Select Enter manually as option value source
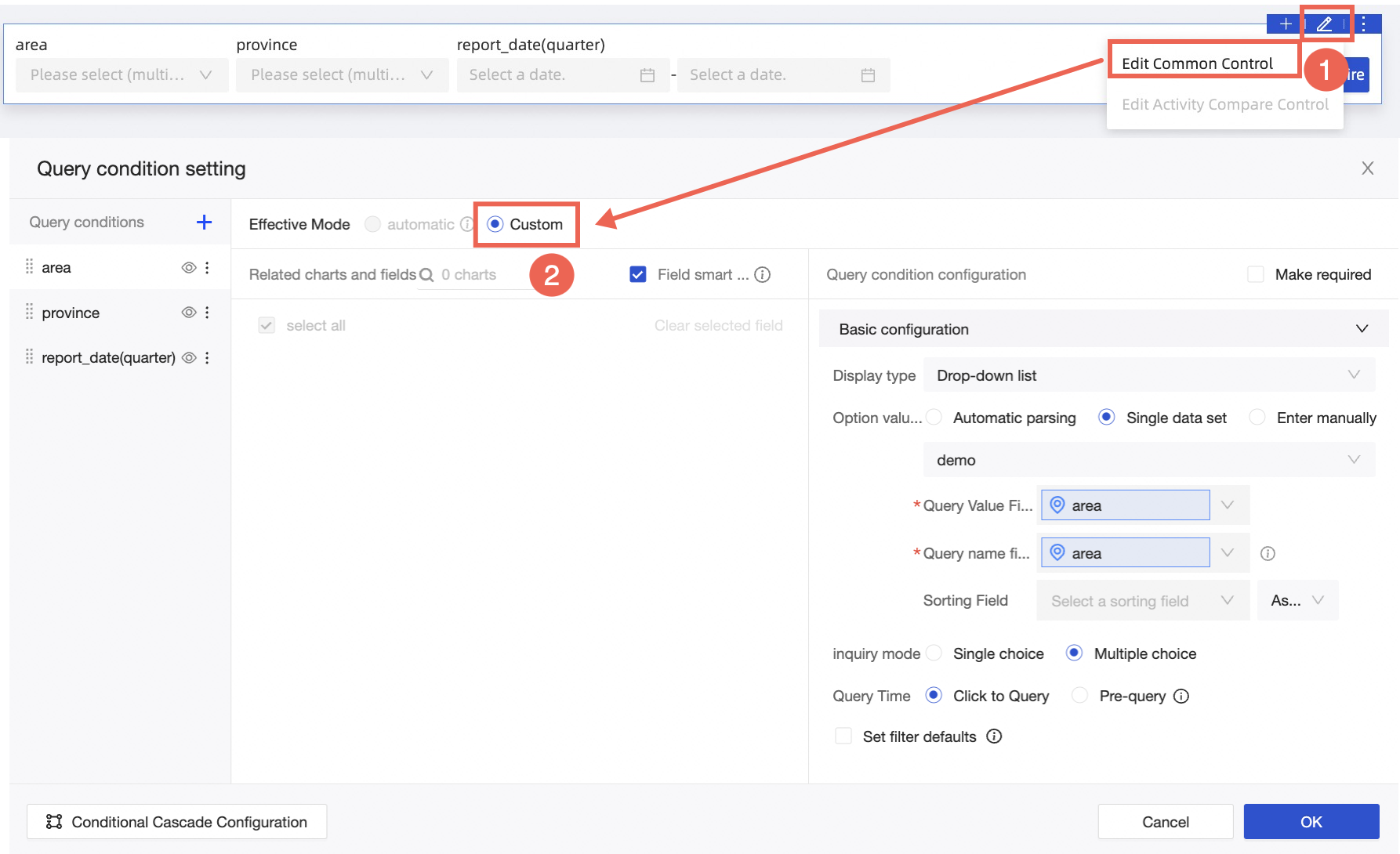 pyautogui.click(x=1257, y=418)
